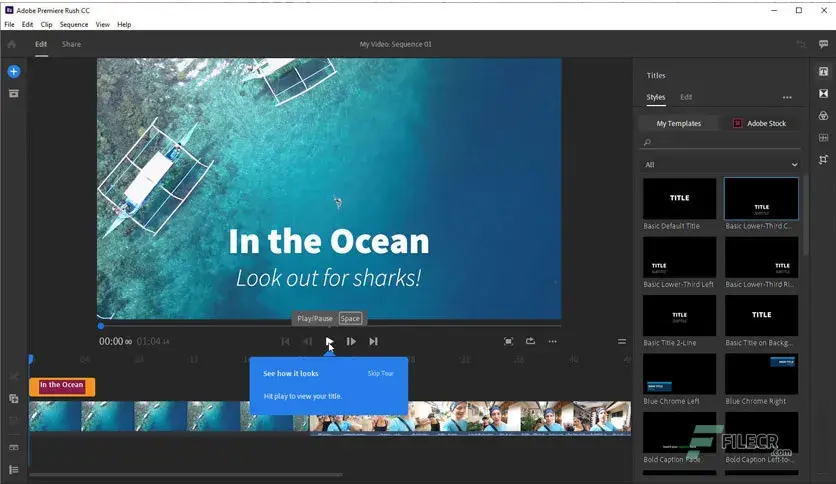The image size is (836, 484).
Task: Click the timeline track controls menu icon
Action: [622, 341]
